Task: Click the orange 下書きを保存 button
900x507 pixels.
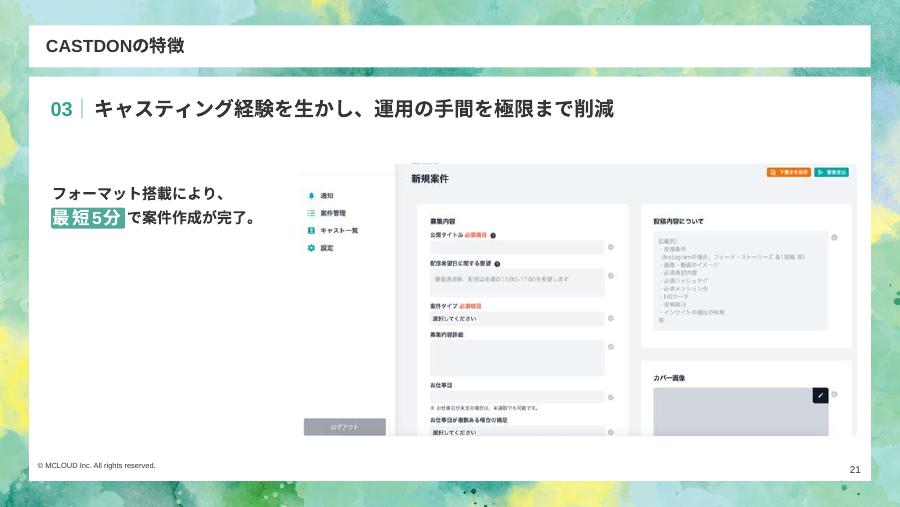Action: tap(789, 172)
